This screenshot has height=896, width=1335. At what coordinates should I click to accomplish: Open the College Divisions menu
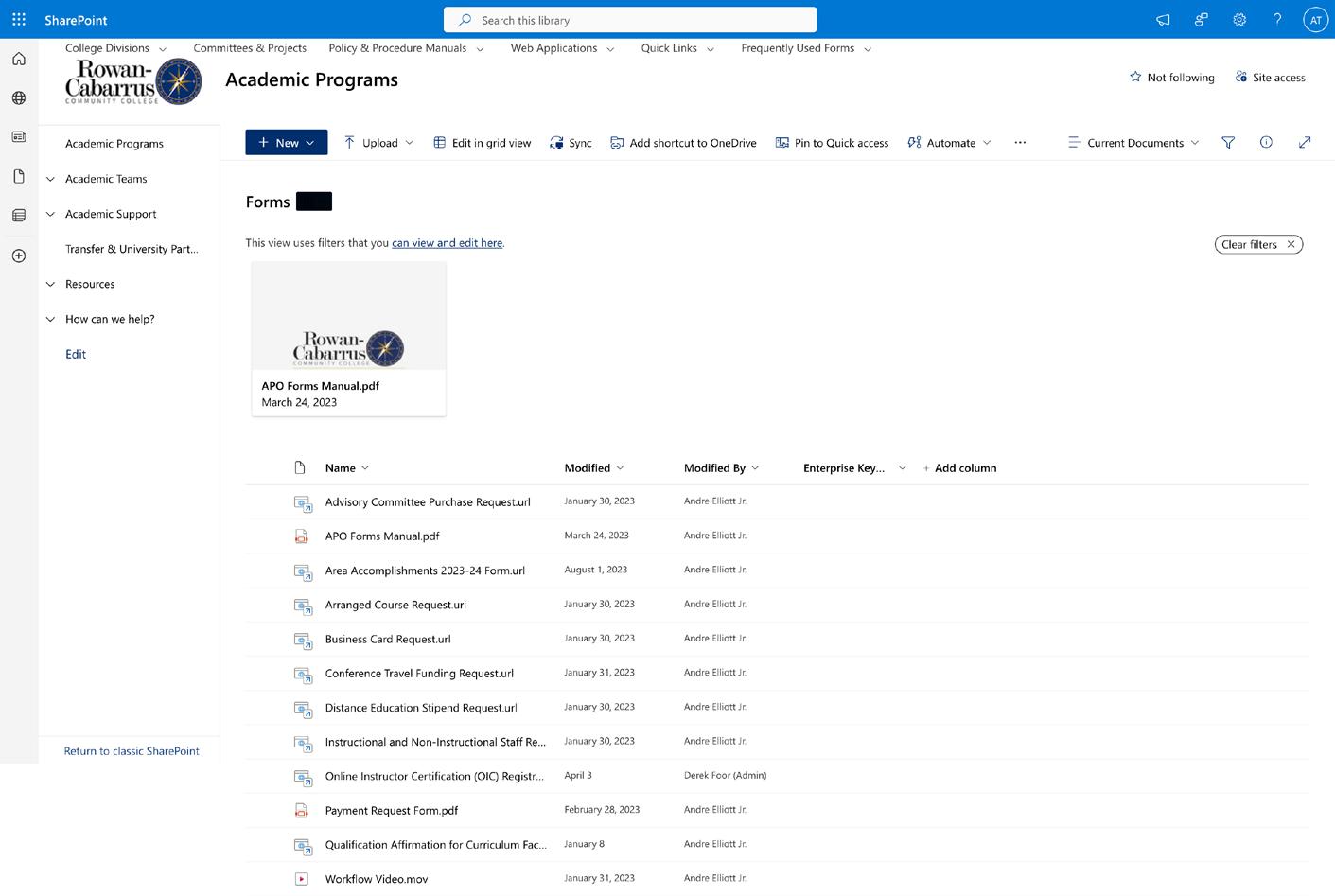pyautogui.click(x=115, y=48)
